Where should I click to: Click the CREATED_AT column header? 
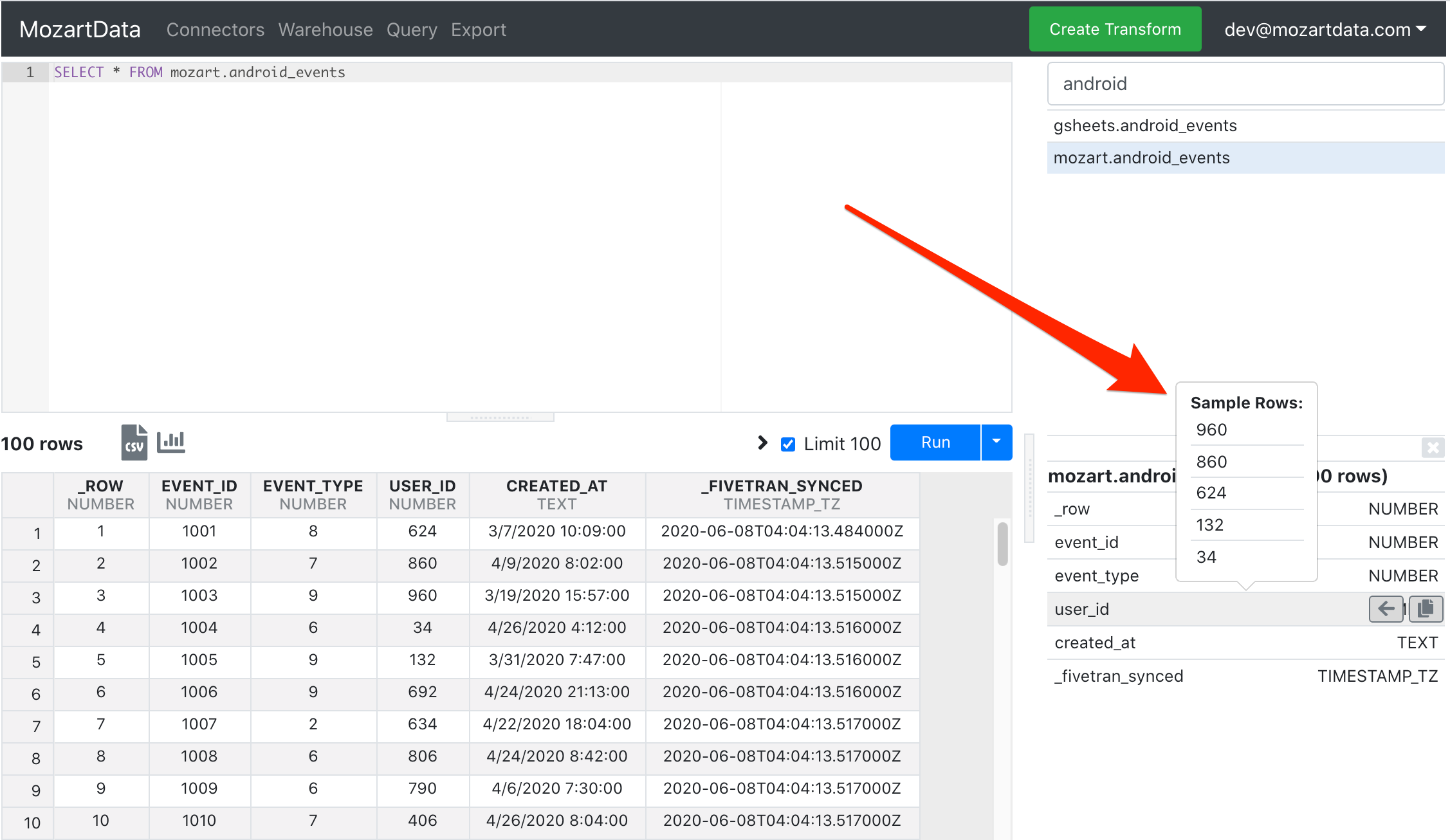coord(557,495)
